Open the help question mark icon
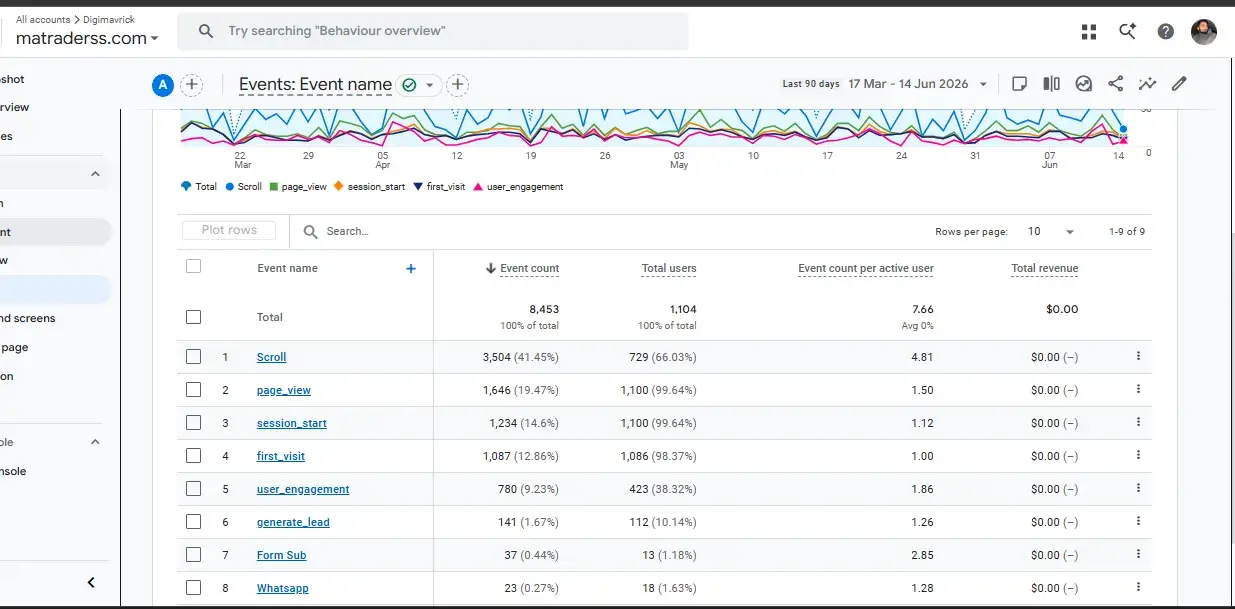The height and width of the screenshot is (609, 1235). tap(1166, 32)
